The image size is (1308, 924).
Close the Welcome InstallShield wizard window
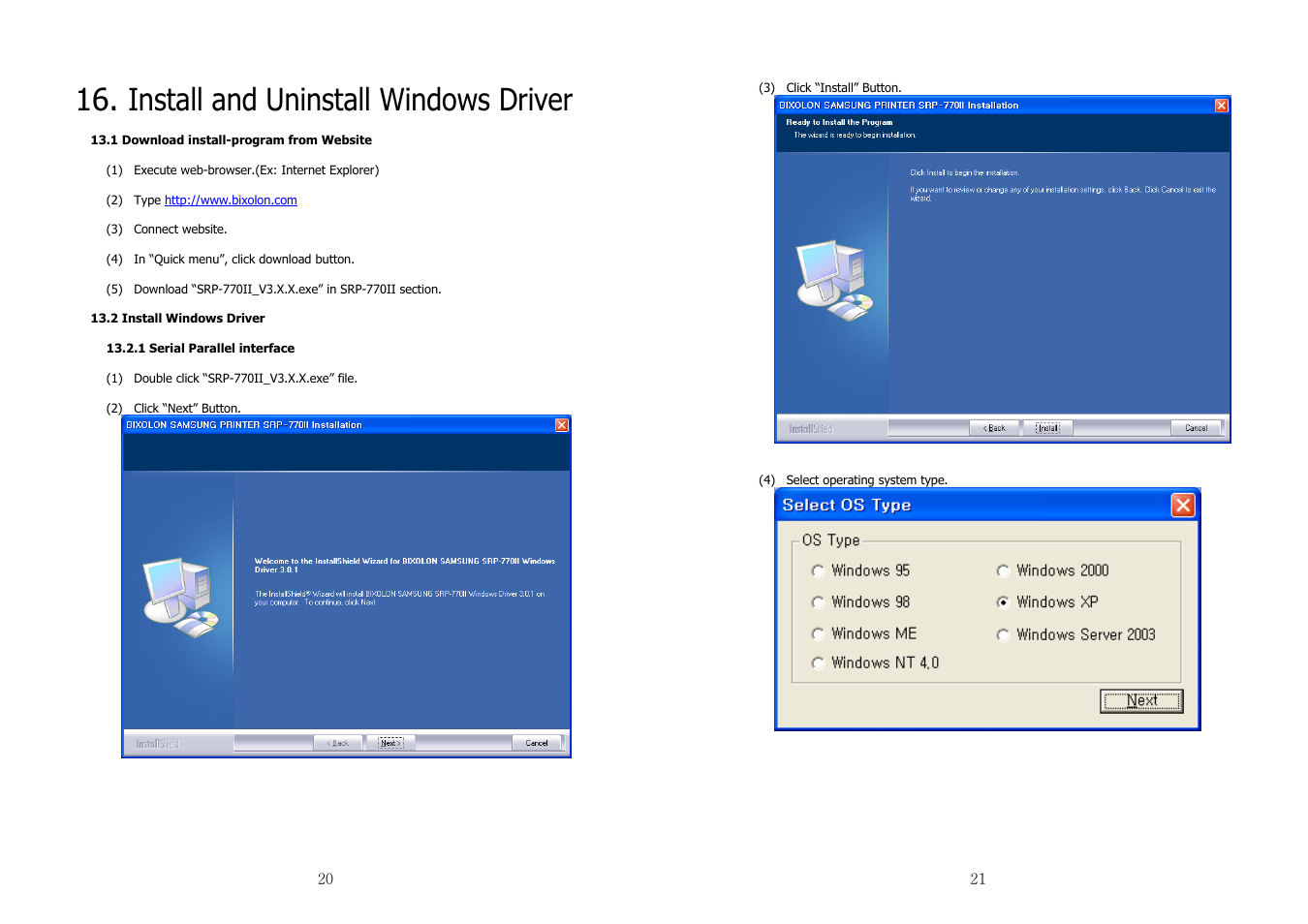tap(562, 425)
